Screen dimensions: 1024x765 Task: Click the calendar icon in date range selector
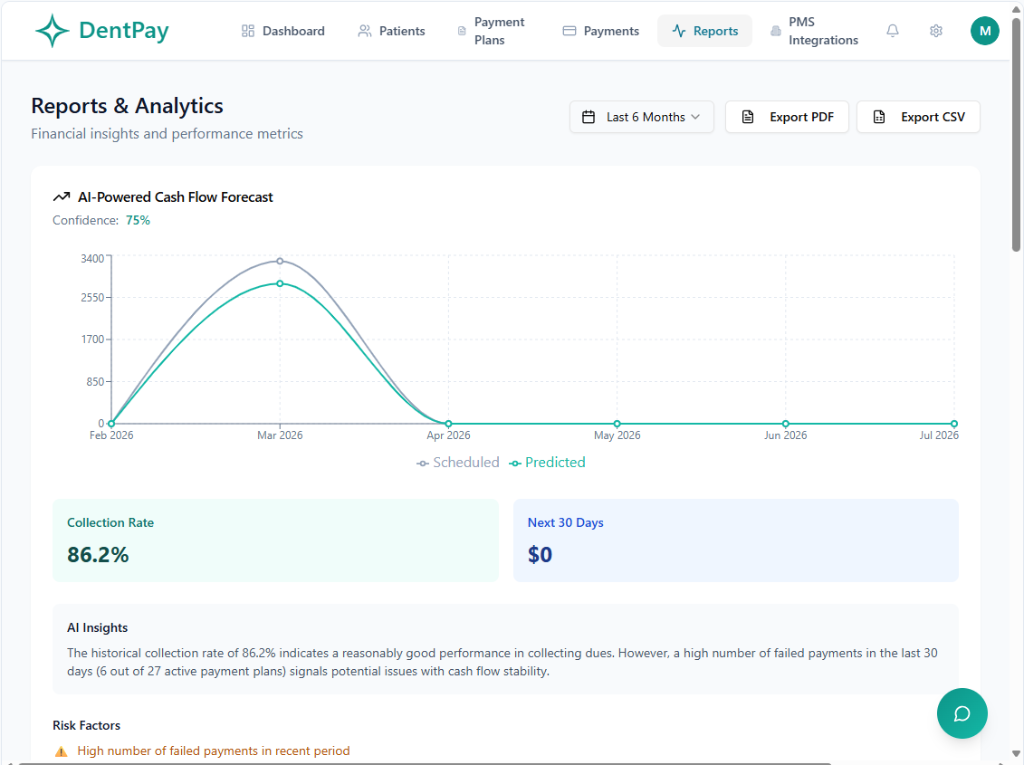[588, 117]
